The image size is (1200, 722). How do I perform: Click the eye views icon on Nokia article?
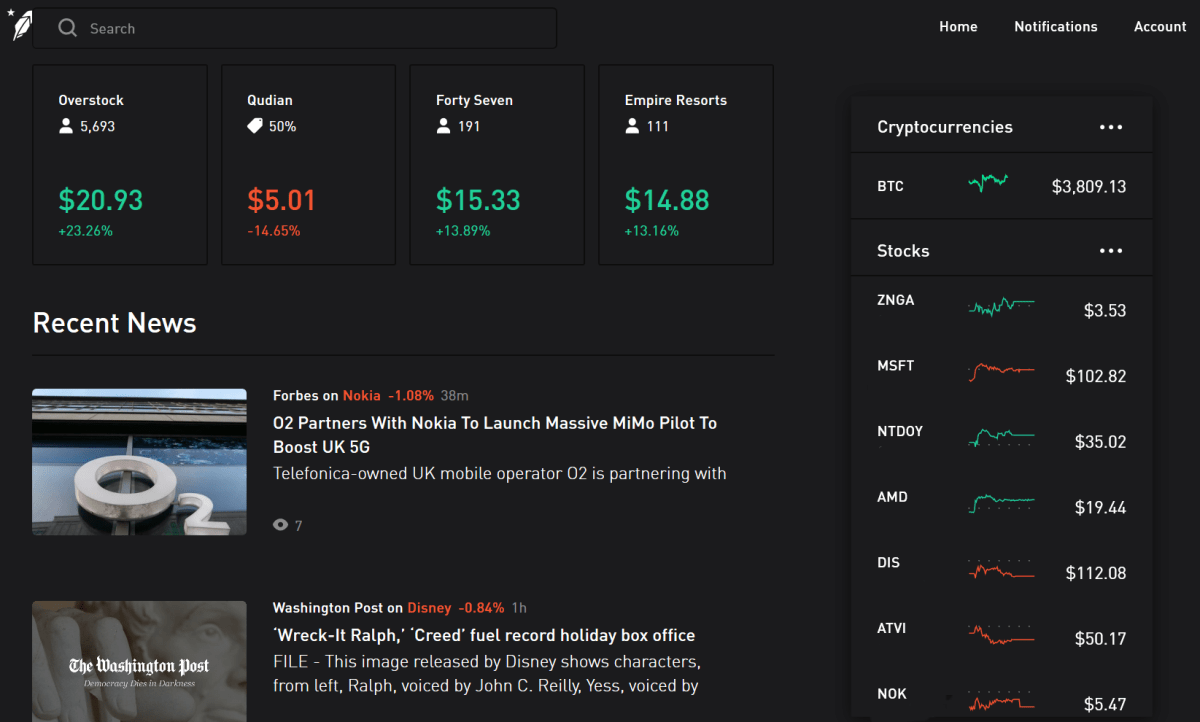pyautogui.click(x=280, y=525)
